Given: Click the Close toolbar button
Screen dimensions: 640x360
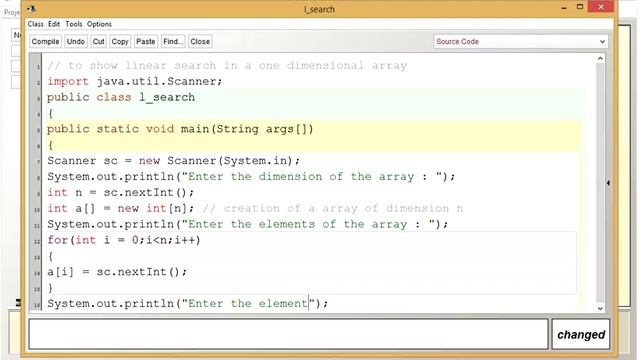Looking at the screenshot, I should pos(200,41).
